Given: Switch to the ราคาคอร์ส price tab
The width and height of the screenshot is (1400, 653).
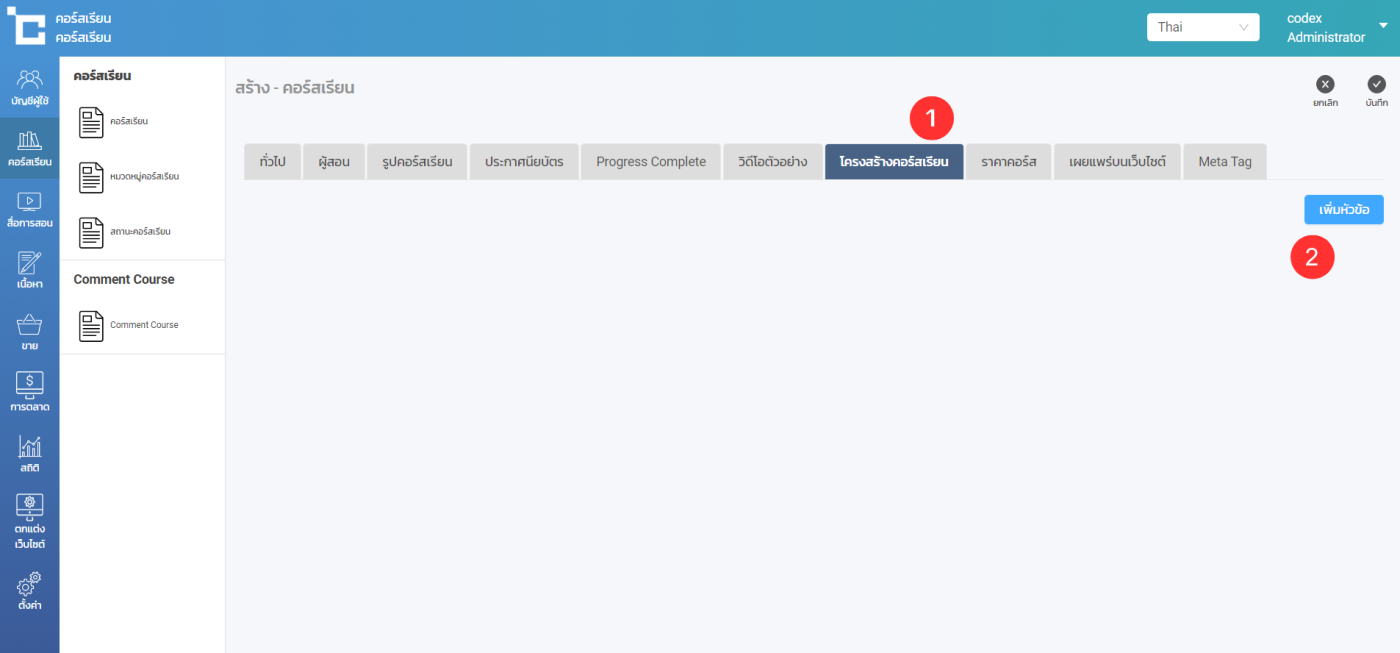Looking at the screenshot, I should (x=1008, y=162).
